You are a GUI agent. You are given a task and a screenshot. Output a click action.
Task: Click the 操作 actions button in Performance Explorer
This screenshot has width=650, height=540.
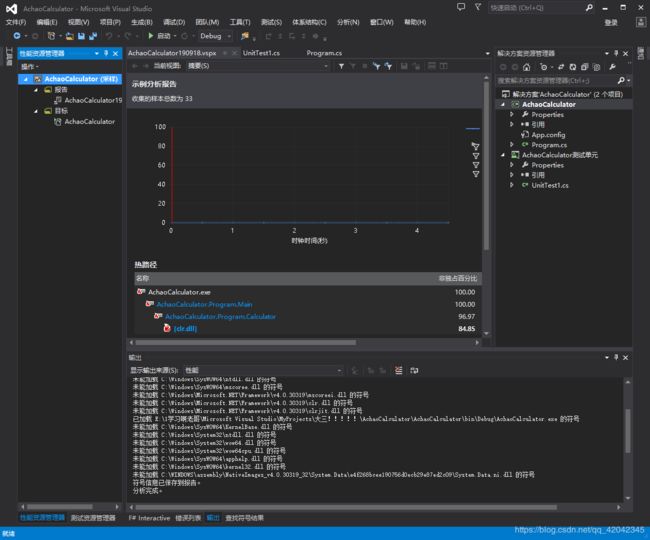pos(29,66)
